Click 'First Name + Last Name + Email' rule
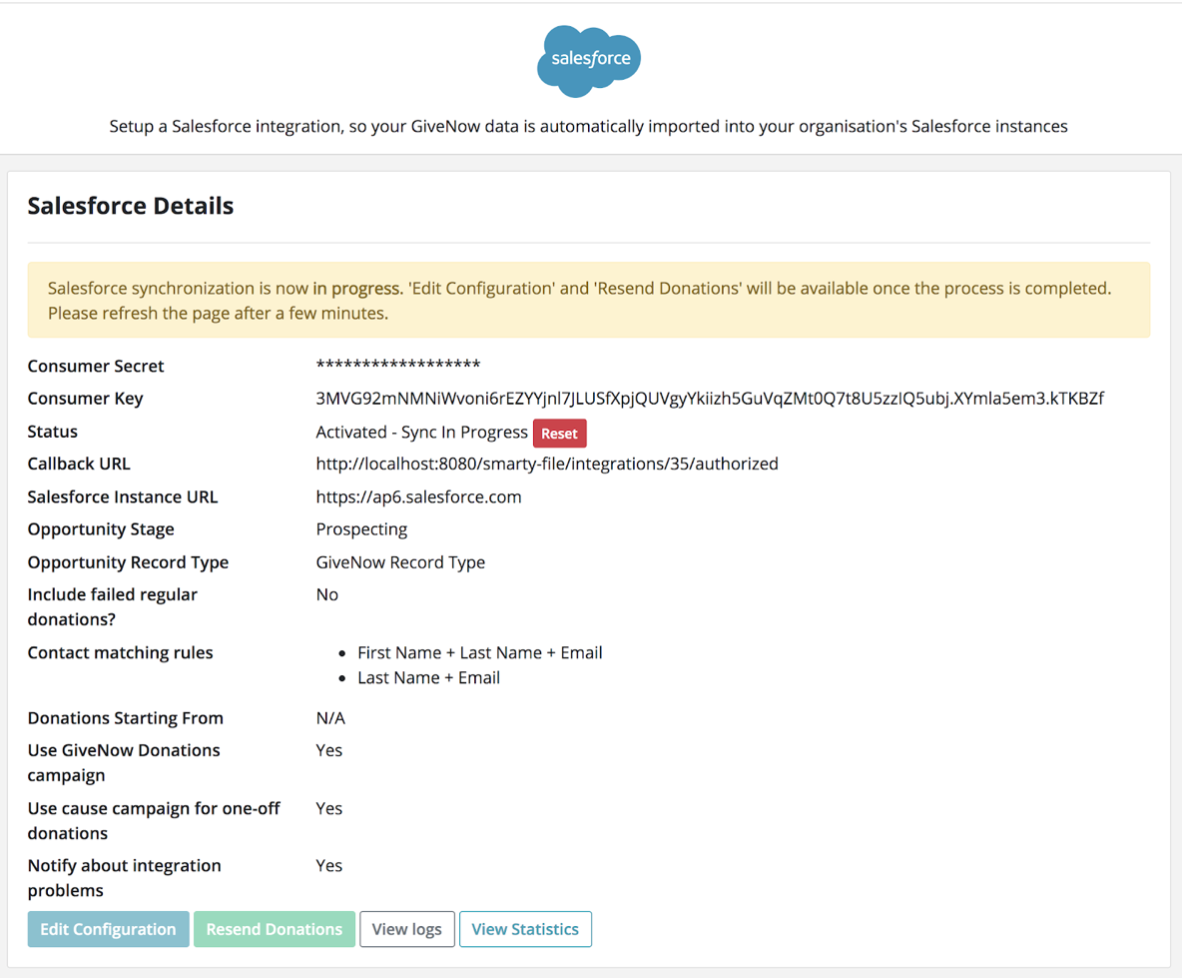This screenshot has width=1182, height=978. [x=480, y=653]
